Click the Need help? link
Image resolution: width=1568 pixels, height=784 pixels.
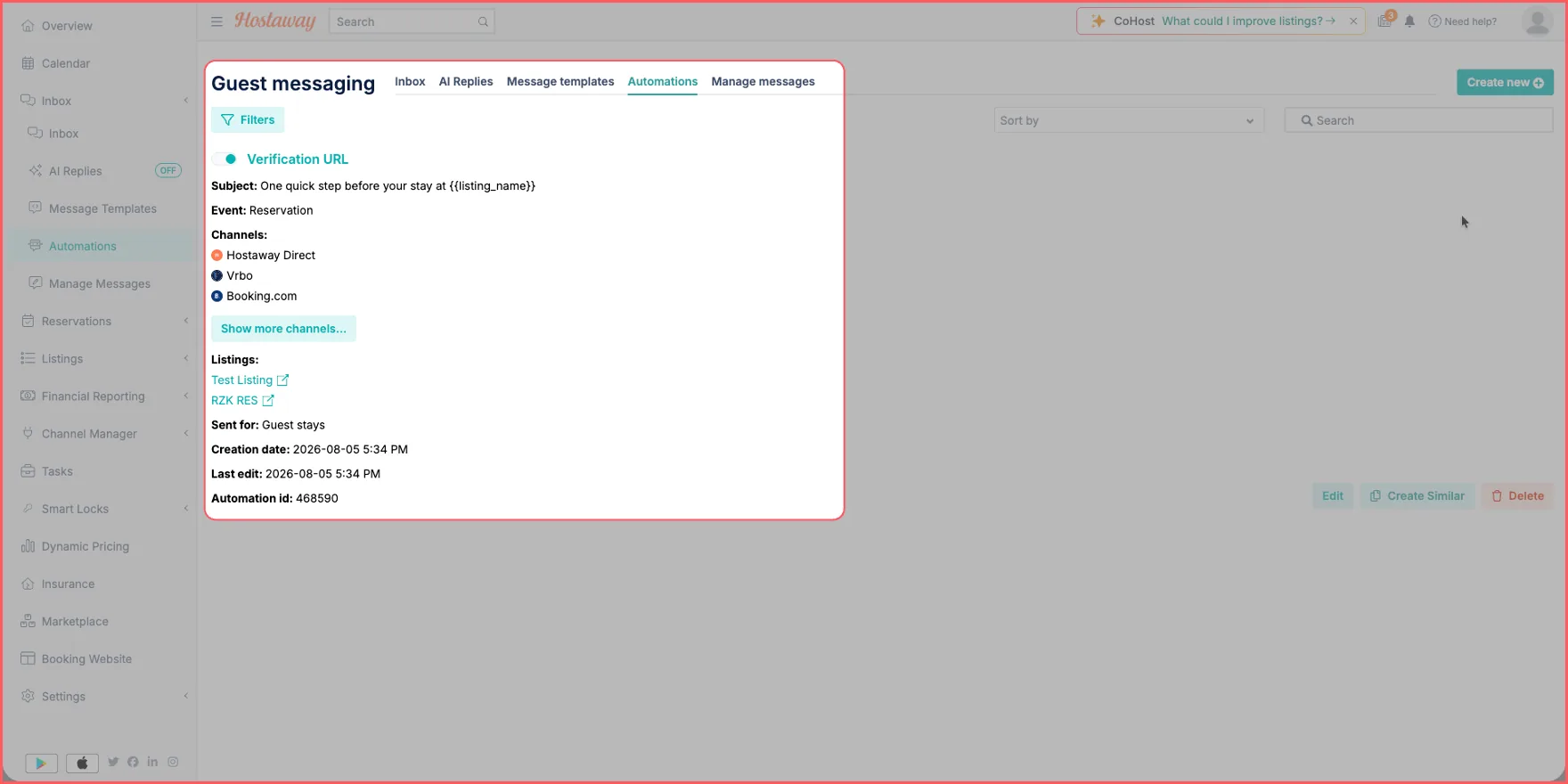click(1463, 21)
